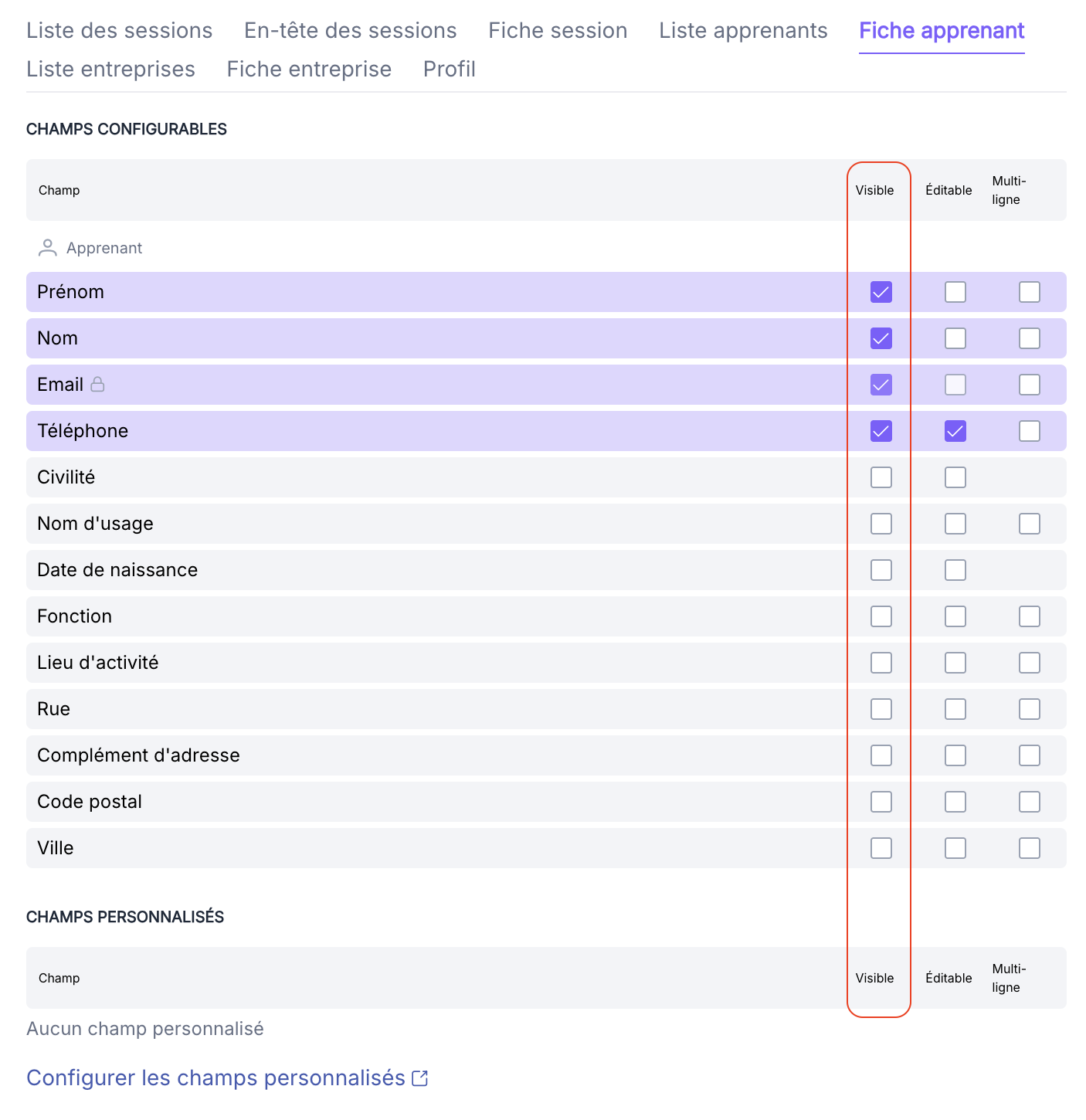Screen dimensions: 1086x1120
Task: Switch to the Liste des sessions tab
Action: 120,31
